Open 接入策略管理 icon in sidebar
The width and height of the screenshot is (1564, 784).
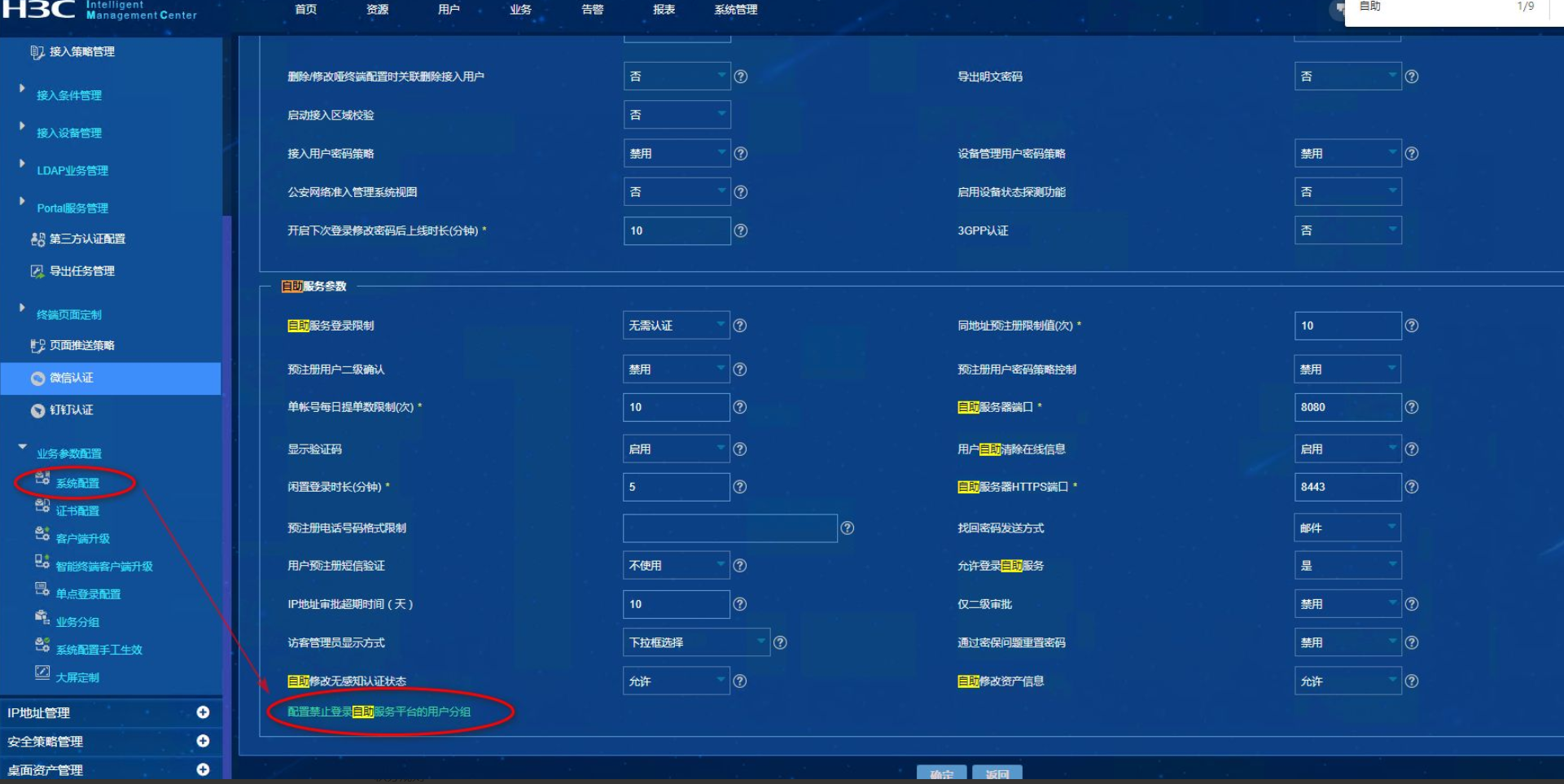coord(37,52)
